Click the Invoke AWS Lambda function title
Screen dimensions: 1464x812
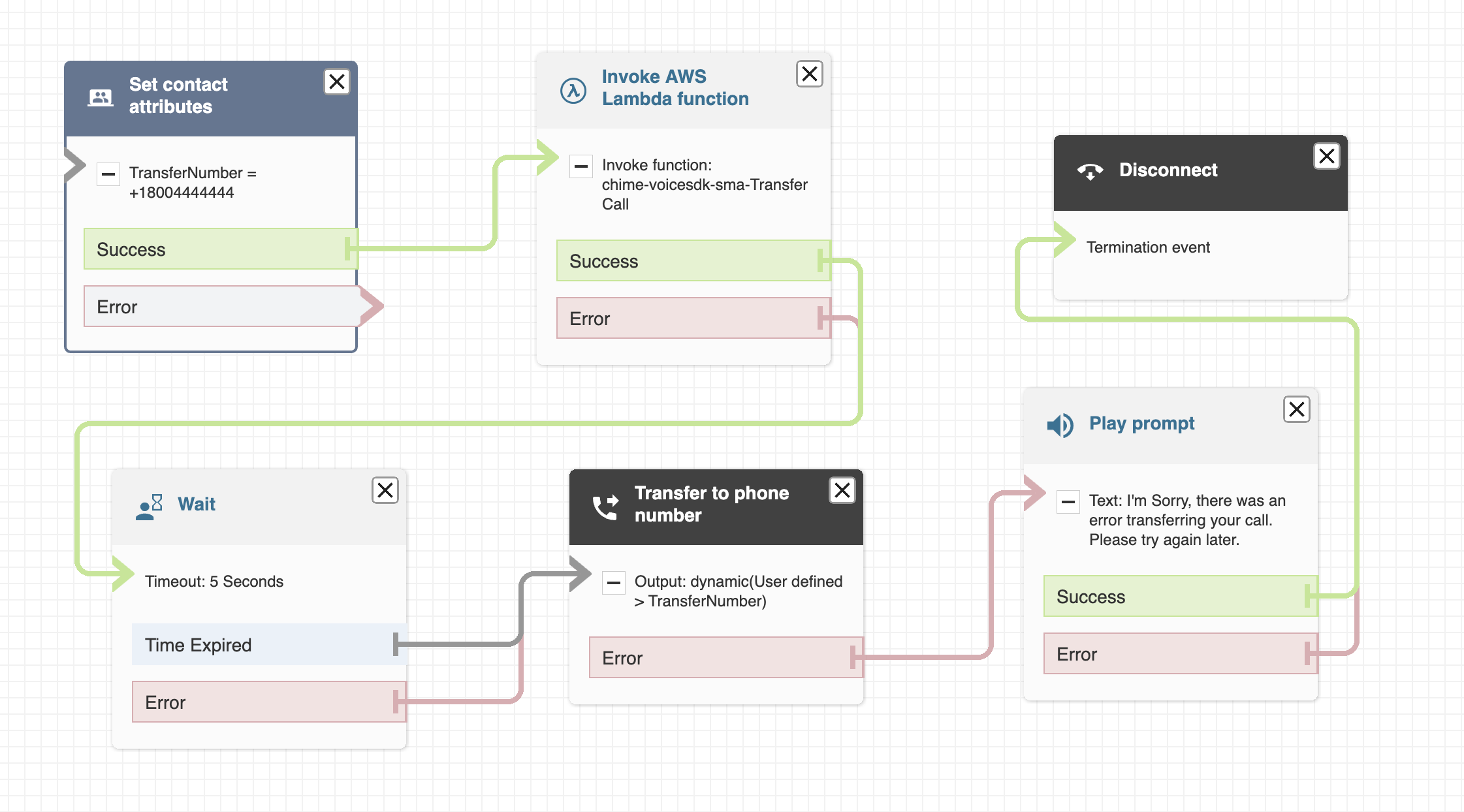(x=675, y=87)
